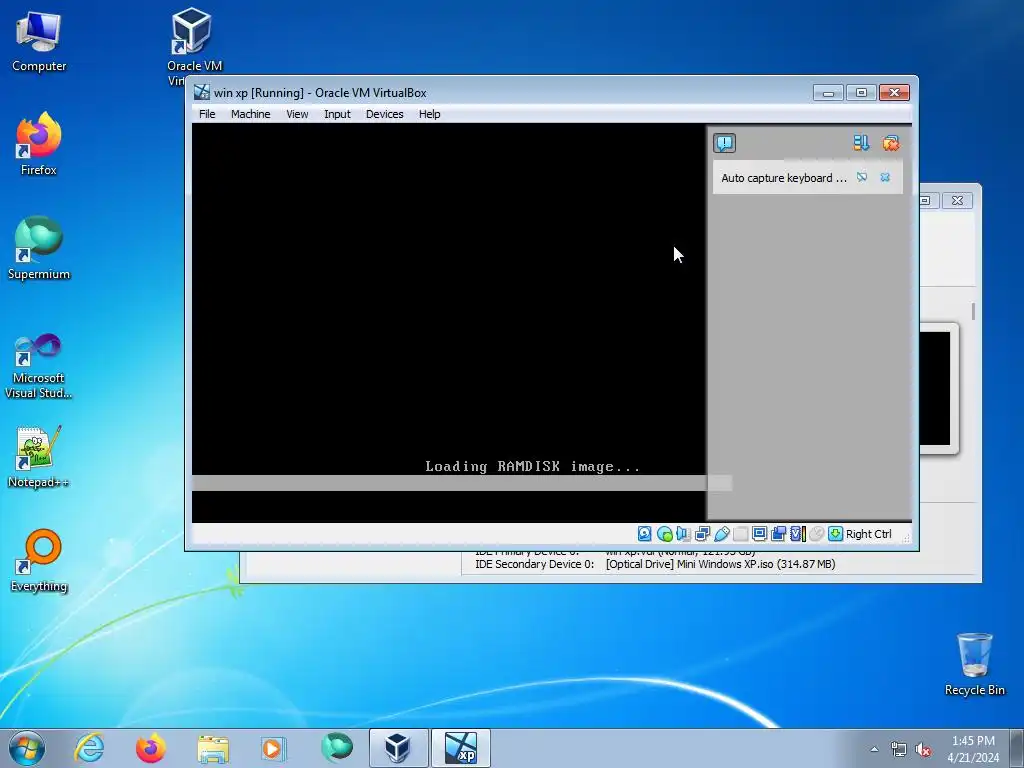Open the Help menu

429,114
